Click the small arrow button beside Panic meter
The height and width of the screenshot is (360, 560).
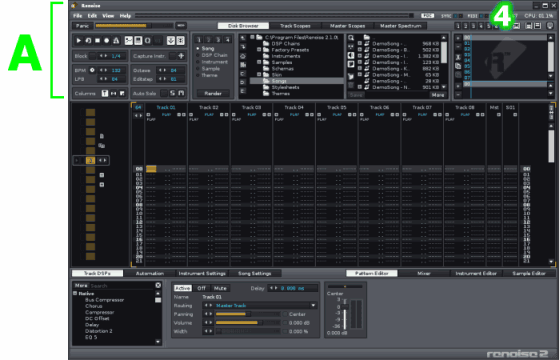point(180,26)
